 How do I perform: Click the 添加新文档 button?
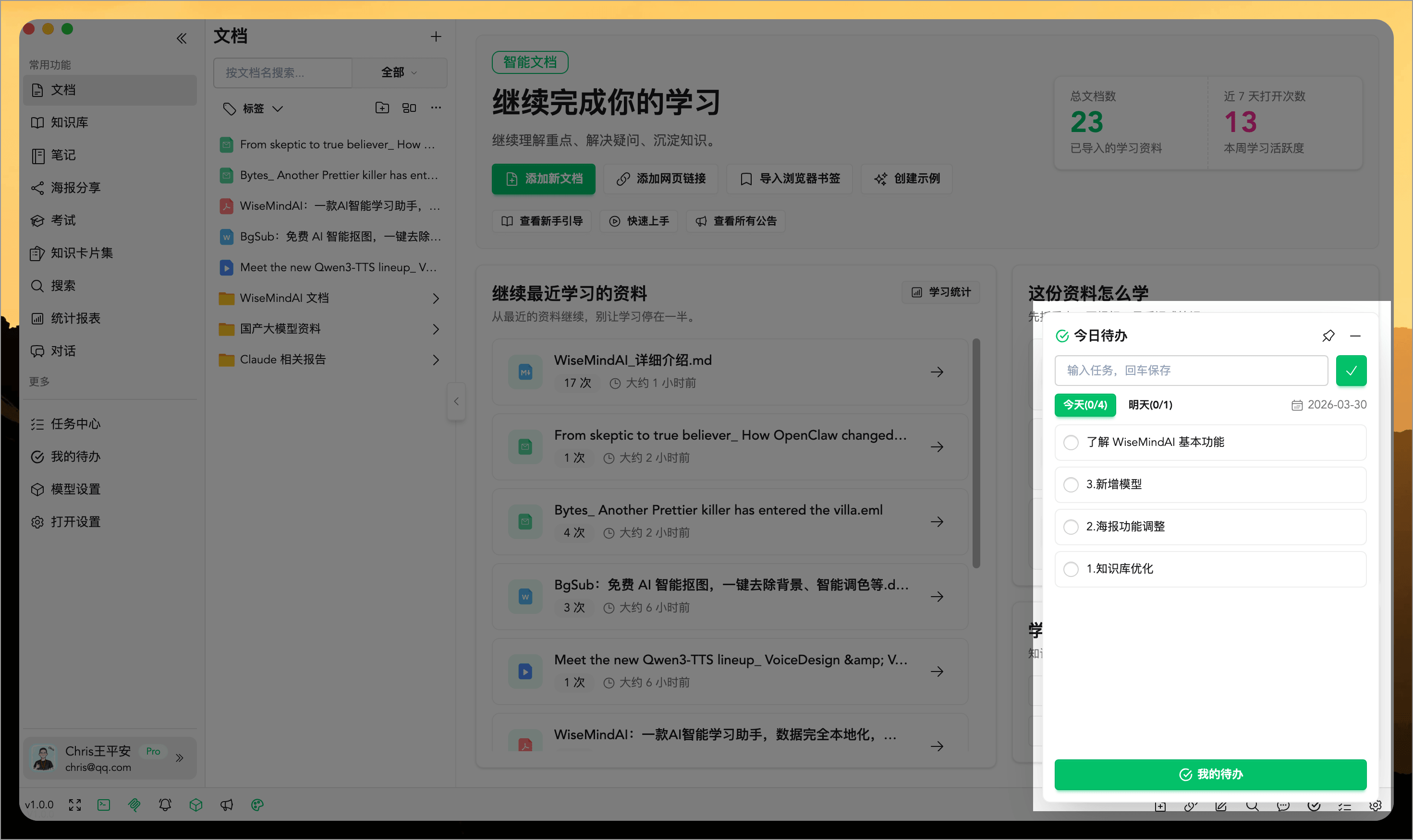(543, 179)
